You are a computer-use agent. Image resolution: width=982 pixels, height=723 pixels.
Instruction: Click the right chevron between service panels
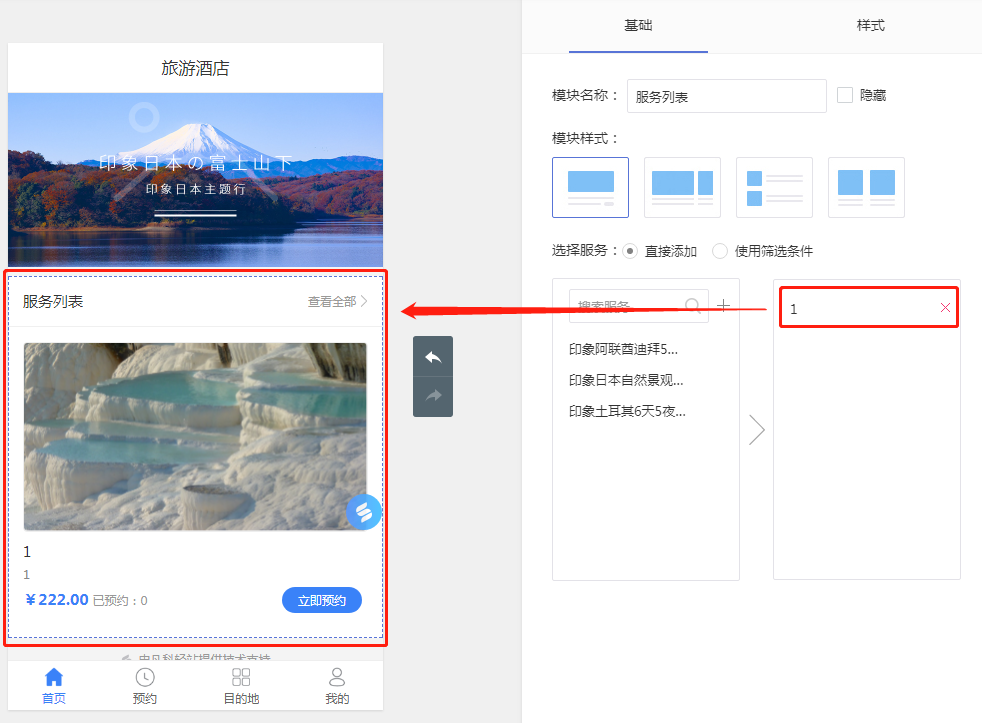(x=757, y=430)
